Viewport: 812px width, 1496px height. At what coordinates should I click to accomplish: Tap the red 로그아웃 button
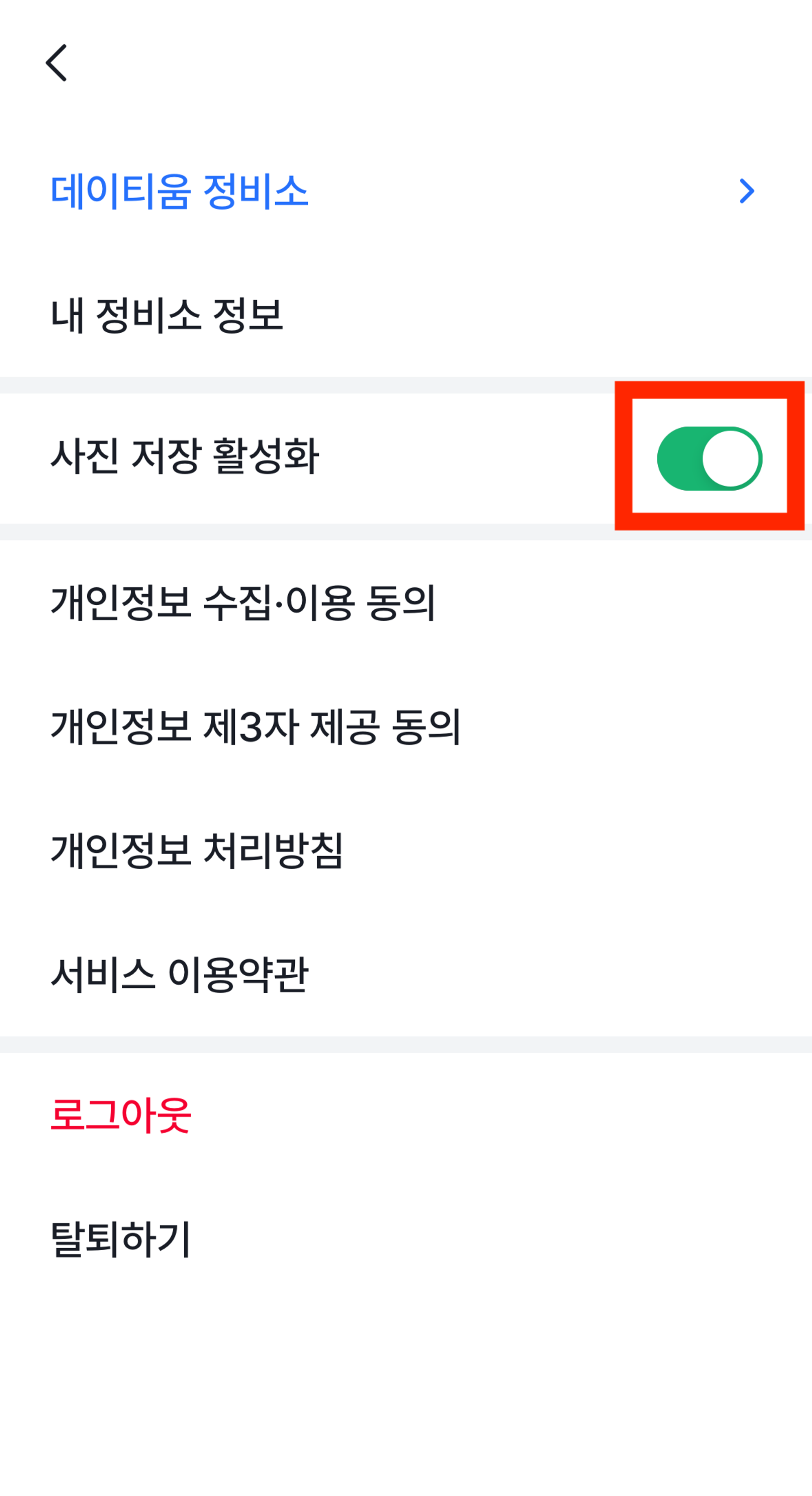tap(121, 1115)
